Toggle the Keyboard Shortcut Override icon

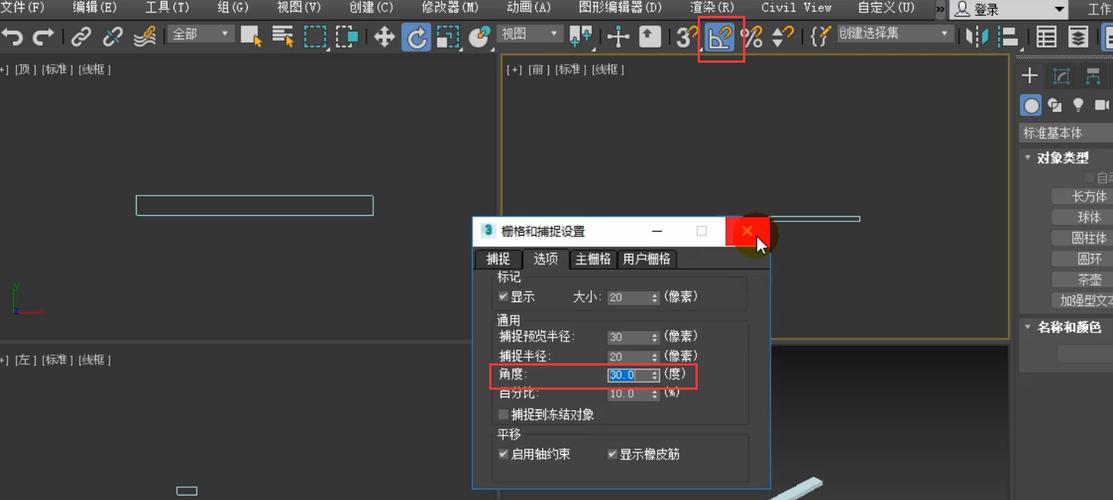point(650,37)
